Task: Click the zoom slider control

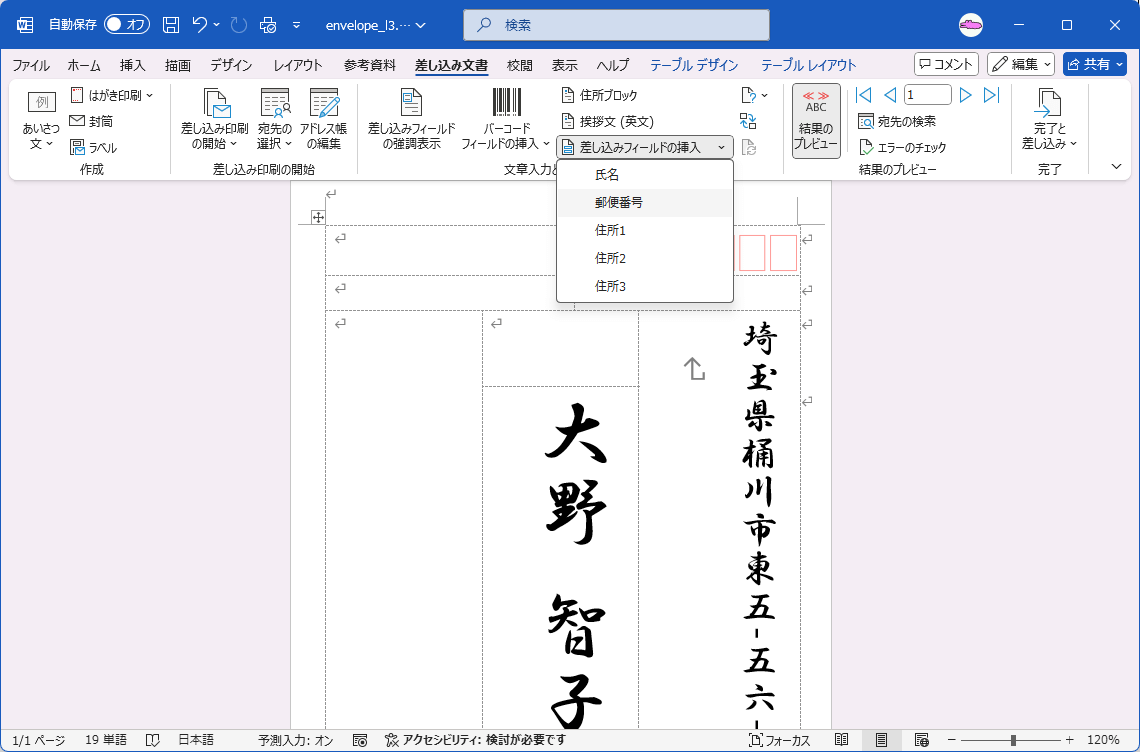Action: tap(1013, 740)
